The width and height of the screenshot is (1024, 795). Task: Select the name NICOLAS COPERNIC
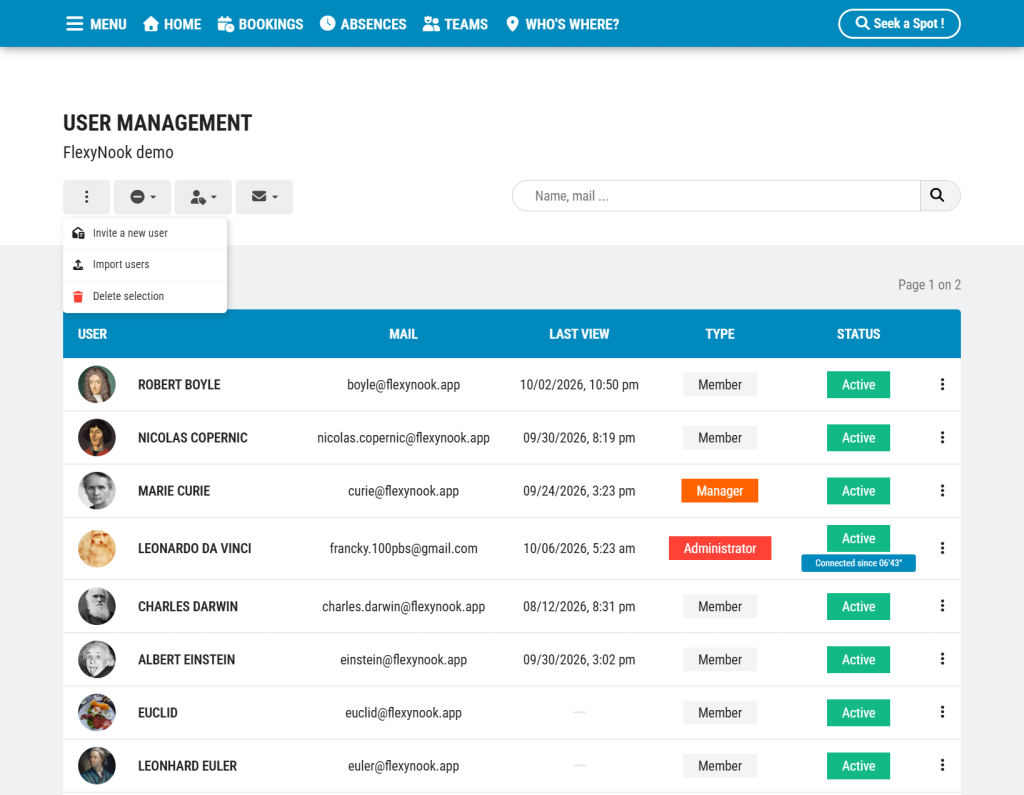click(x=193, y=438)
